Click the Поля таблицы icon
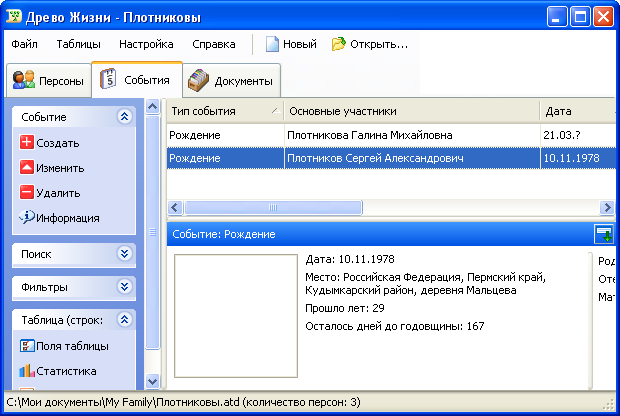620x416 pixels. click(27, 346)
